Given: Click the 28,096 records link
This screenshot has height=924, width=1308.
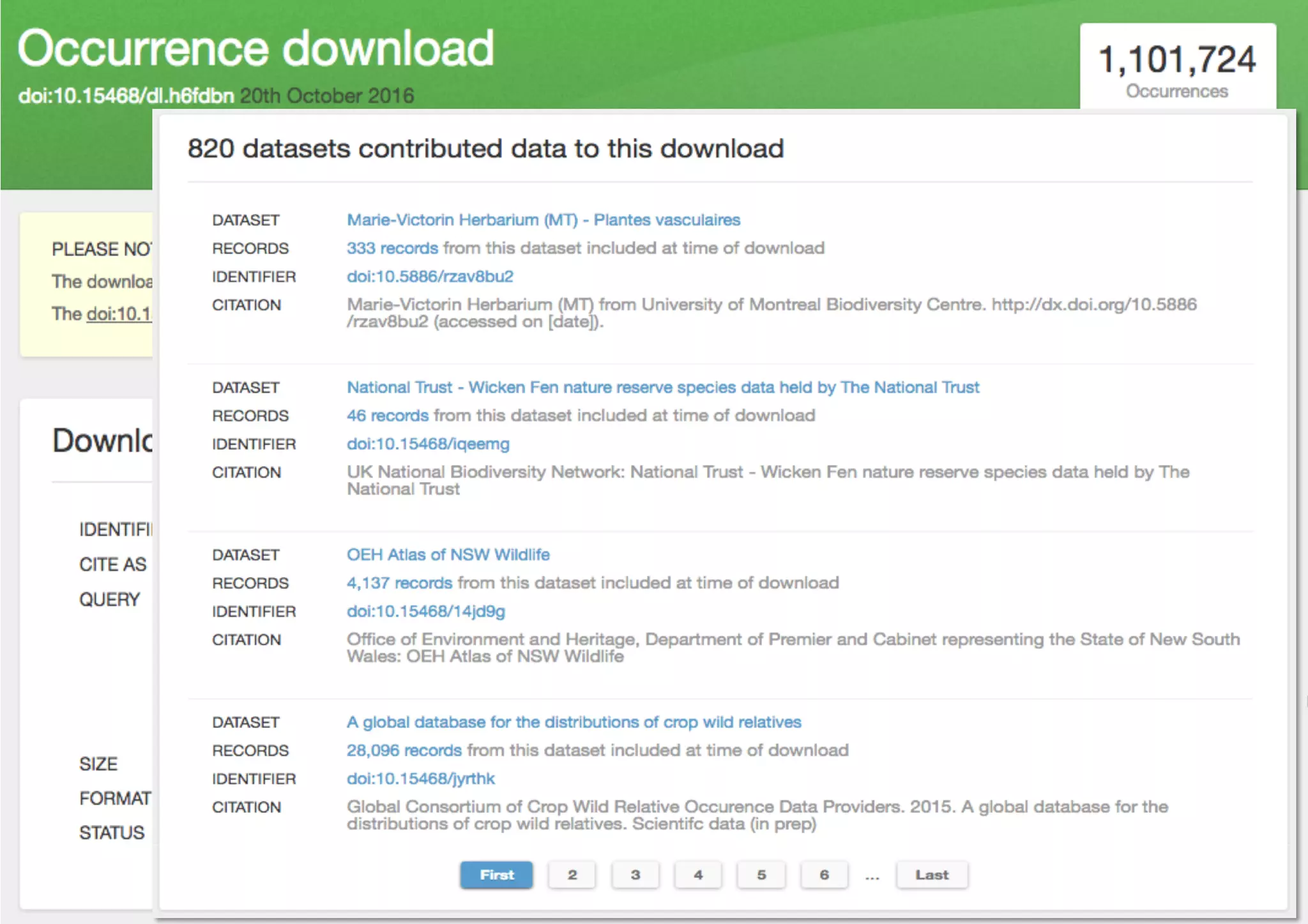Looking at the screenshot, I should click(404, 750).
